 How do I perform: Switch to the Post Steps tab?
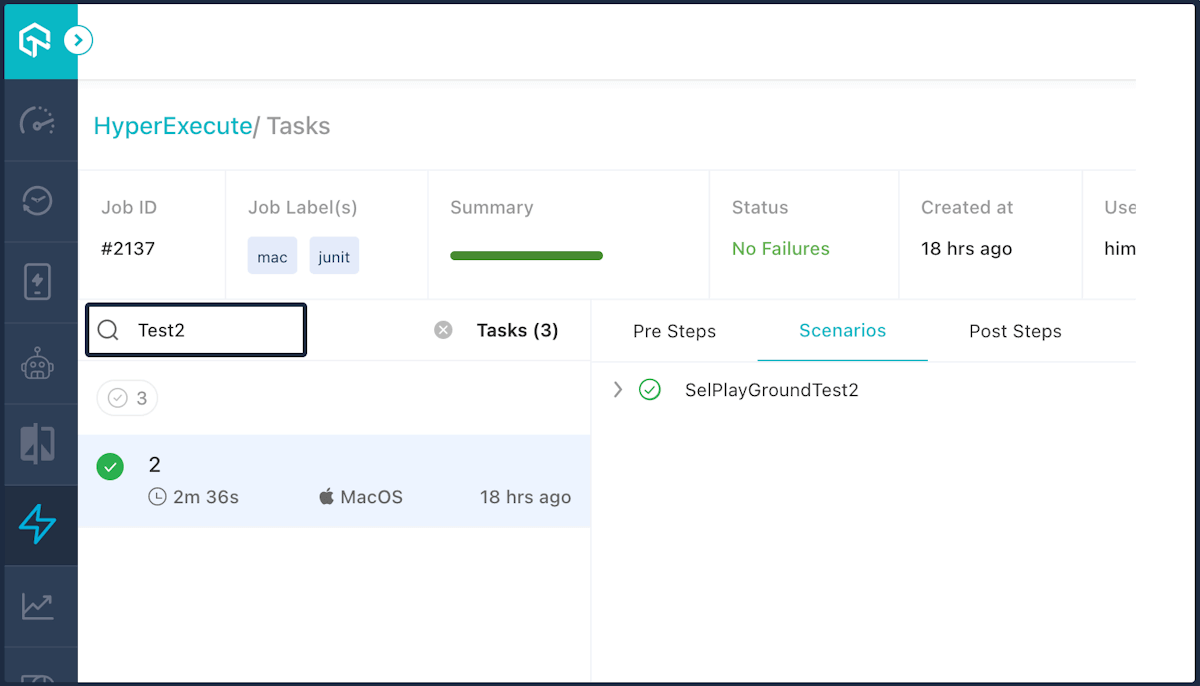[x=1015, y=331]
